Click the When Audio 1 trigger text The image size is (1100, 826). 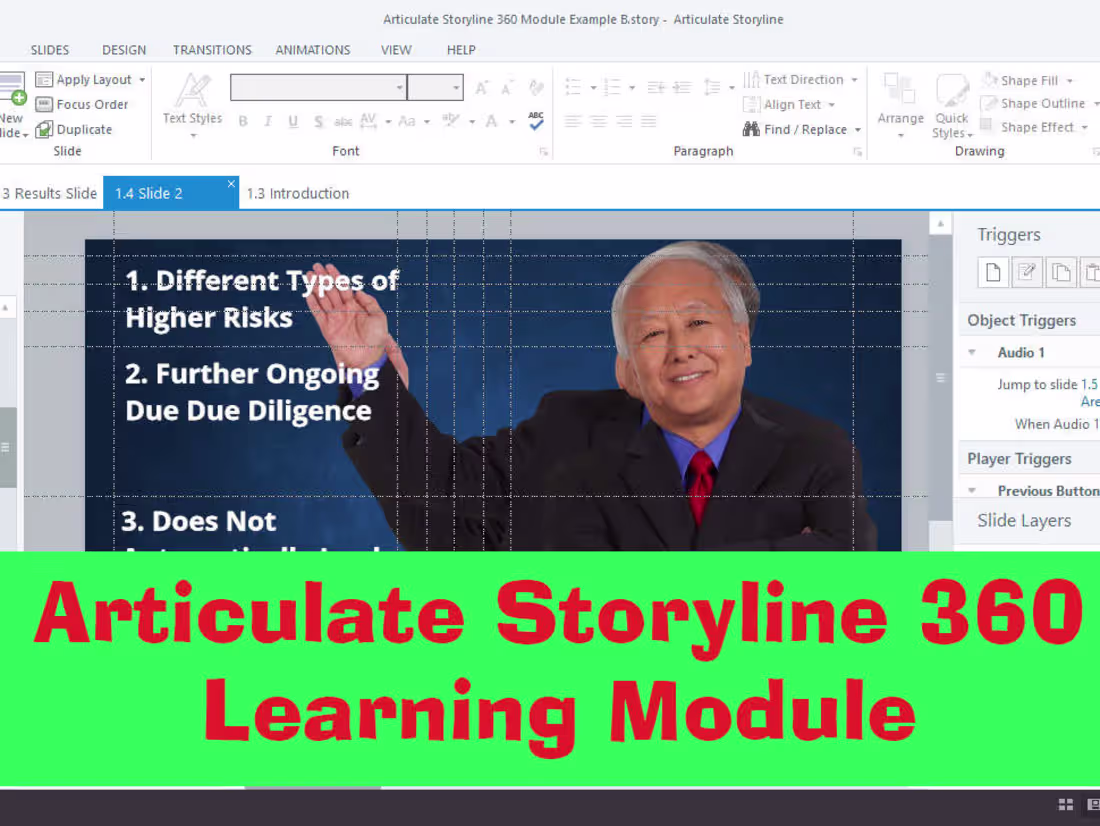coord(1057,424)
